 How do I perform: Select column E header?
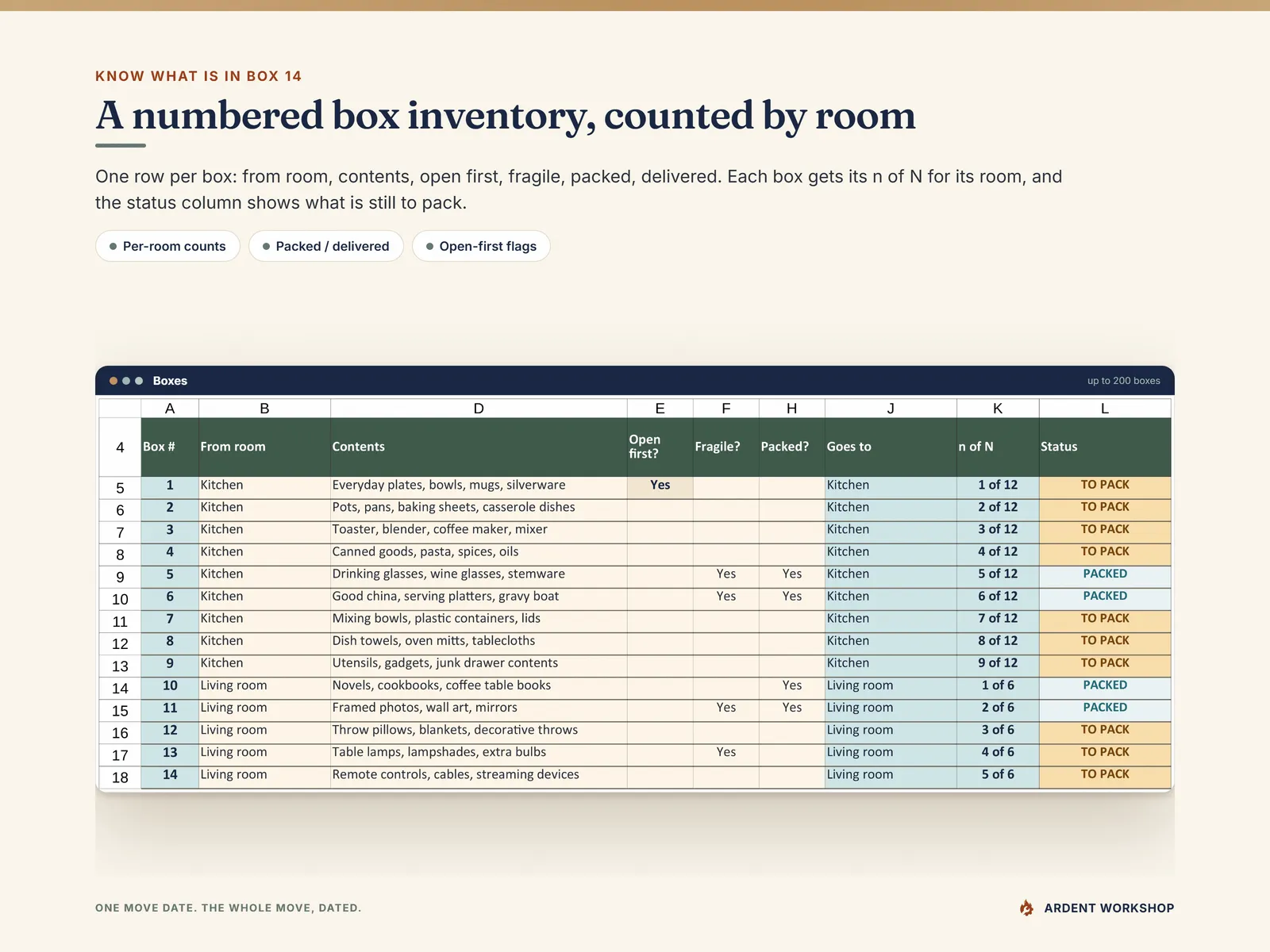coord(660,409)
